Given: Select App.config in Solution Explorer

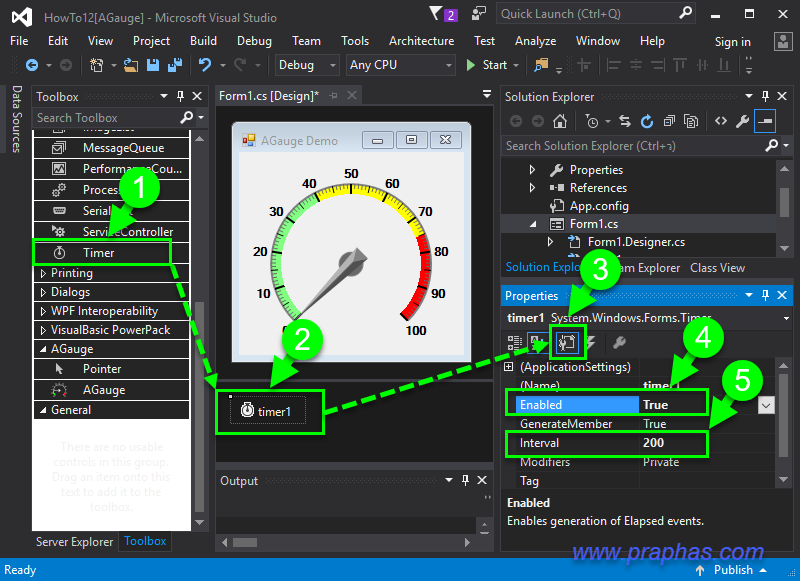Looking at the screenshot, I should (x=598, y=206).
